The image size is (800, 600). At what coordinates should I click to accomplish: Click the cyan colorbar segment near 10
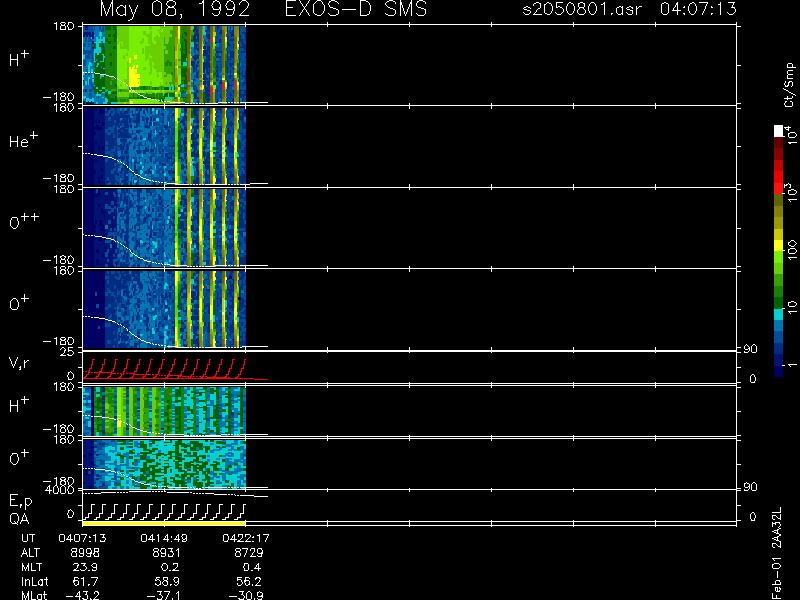[x=779, y=315]
